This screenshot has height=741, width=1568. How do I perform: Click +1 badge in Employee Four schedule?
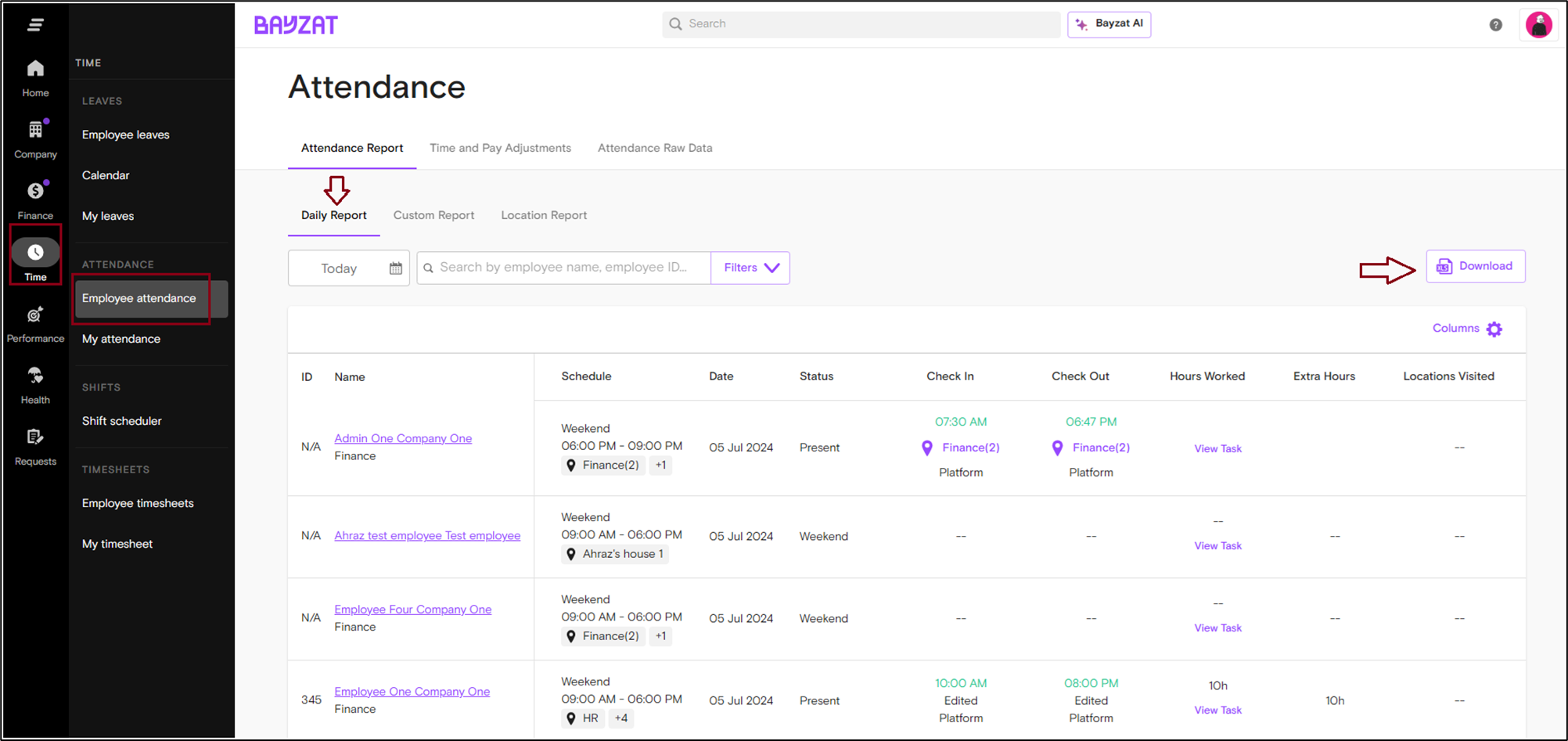pos(661,636)
